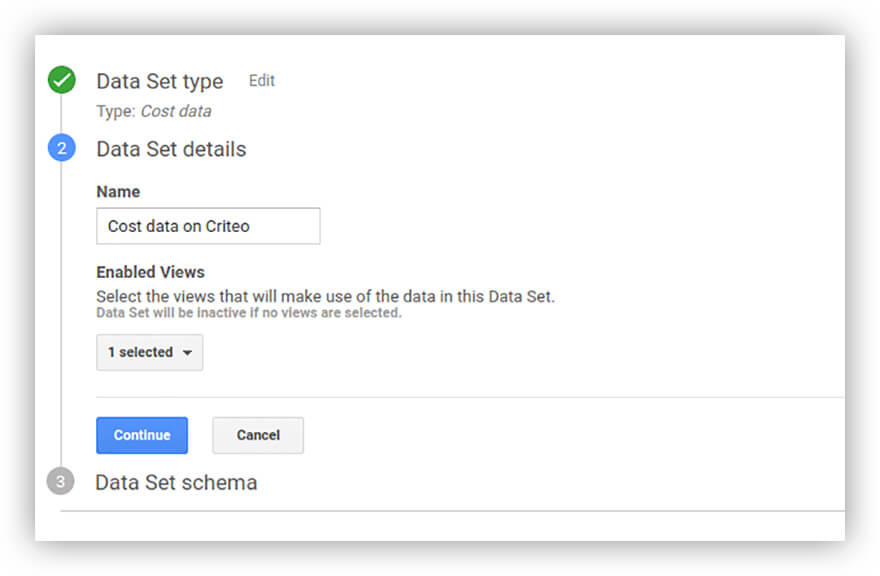
Task: Expand the Data Set type section heading
Action: point(160,82)
